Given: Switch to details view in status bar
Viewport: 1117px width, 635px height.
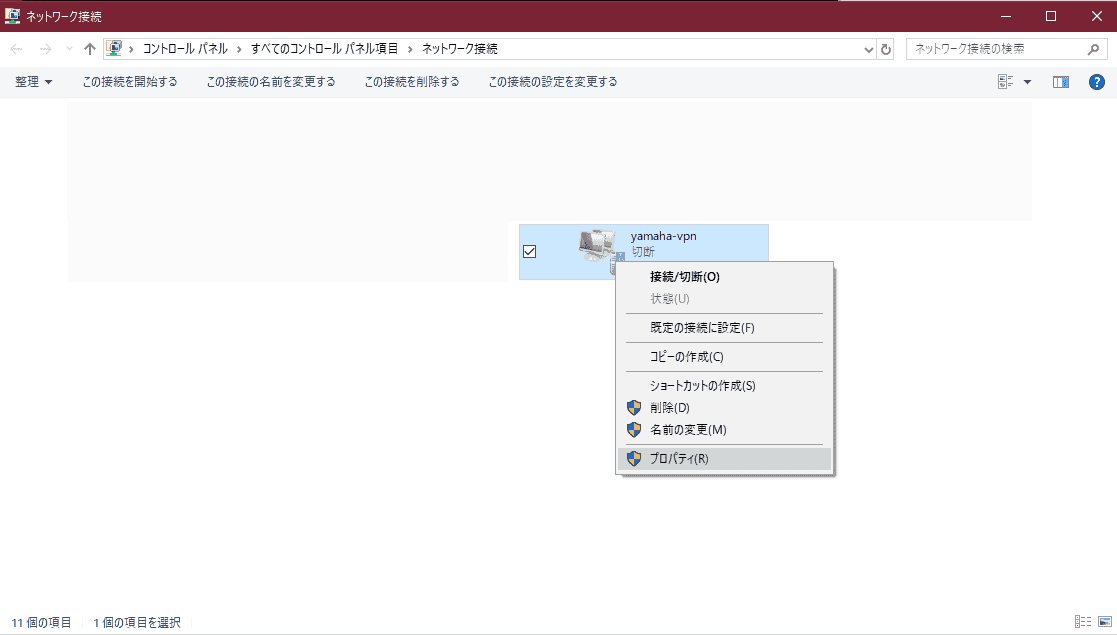Looking at the screenshot, I should (1083, 622).
